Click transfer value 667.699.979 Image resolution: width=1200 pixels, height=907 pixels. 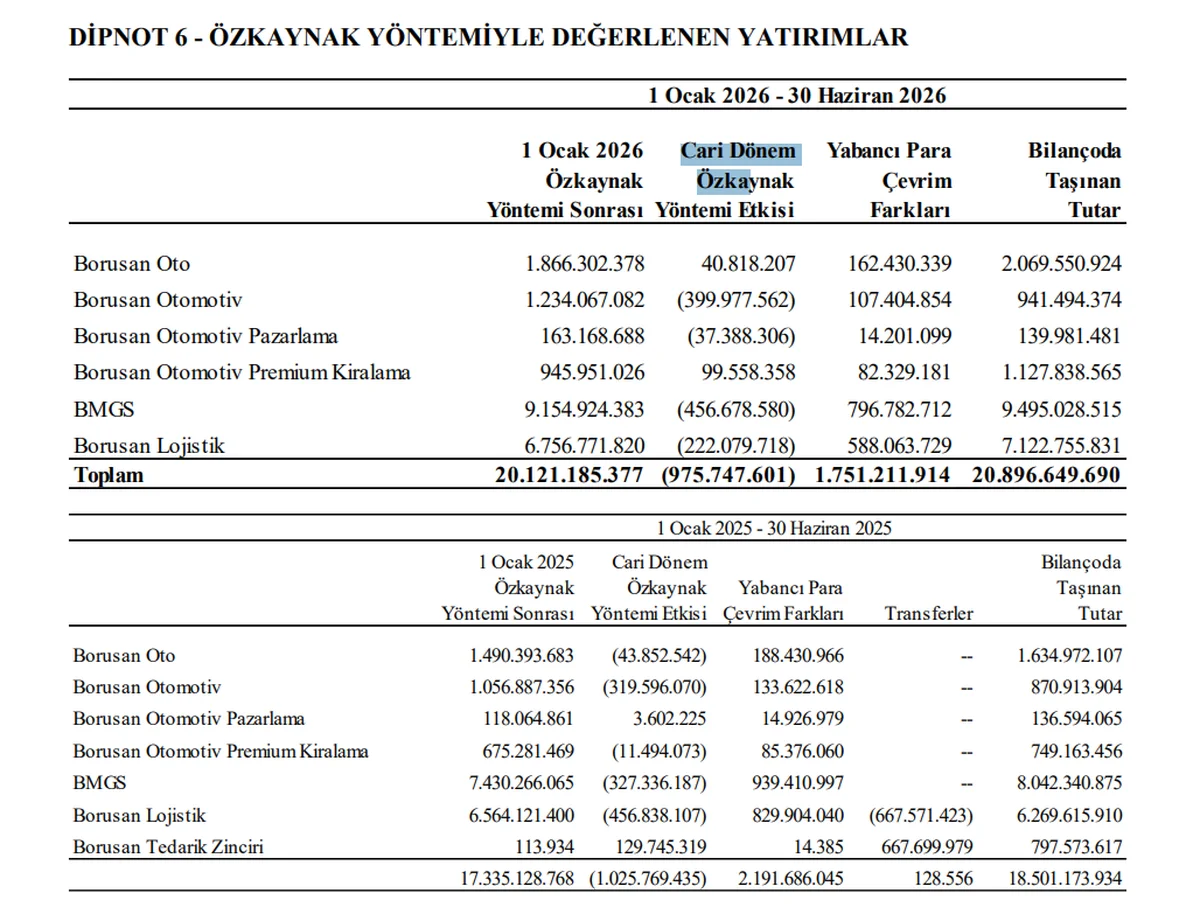coord(925,847)
